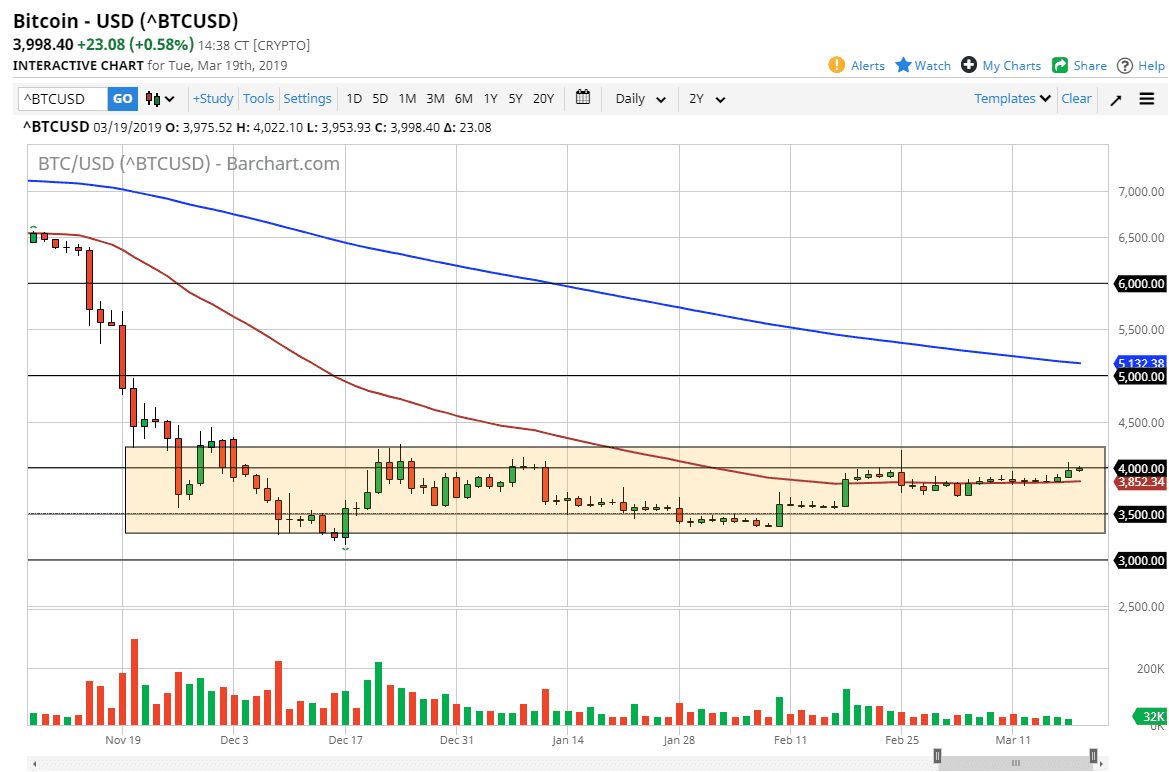Clear the chart with the Clear link
1169x772 pixels.
[x=1076, y=98]
